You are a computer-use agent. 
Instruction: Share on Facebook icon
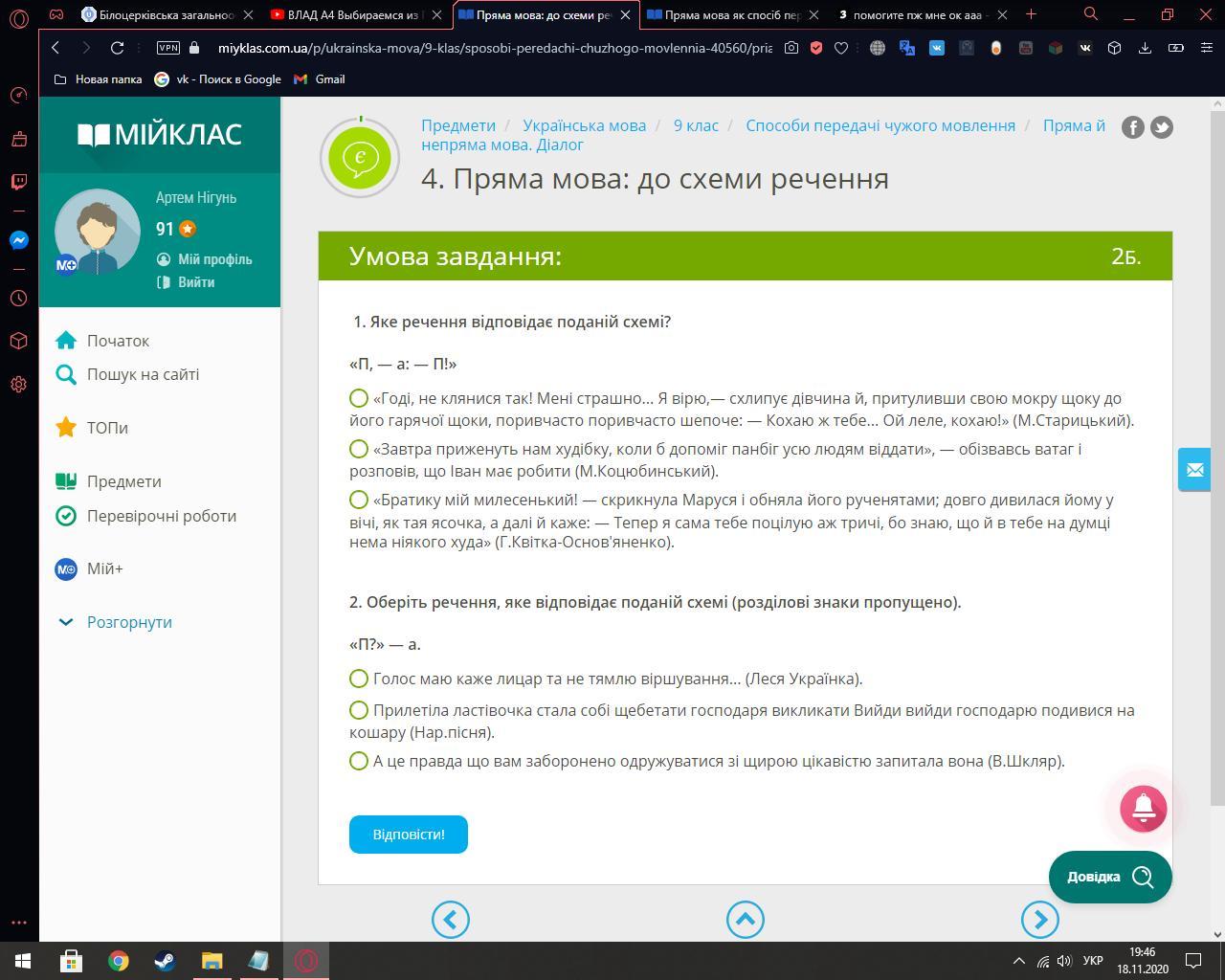pos(1132,127)
